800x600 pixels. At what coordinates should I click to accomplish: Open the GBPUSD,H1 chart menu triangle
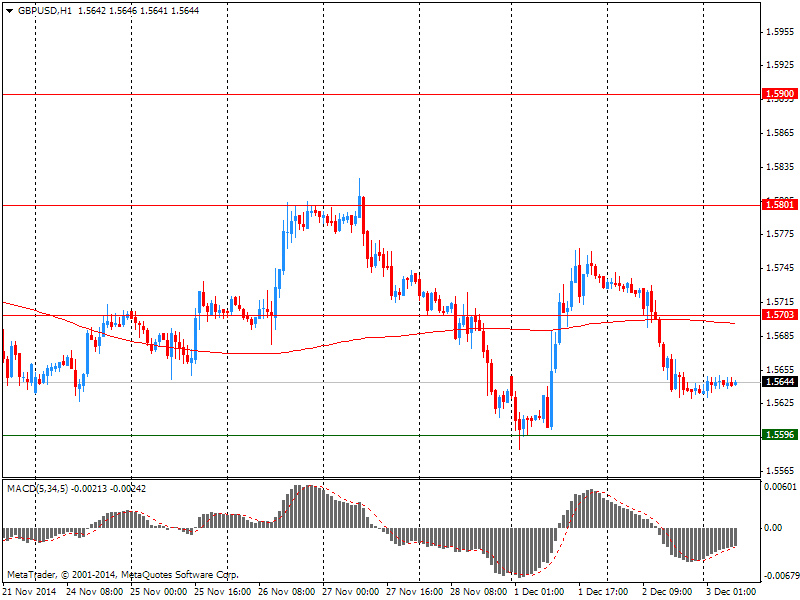(9, 11)
